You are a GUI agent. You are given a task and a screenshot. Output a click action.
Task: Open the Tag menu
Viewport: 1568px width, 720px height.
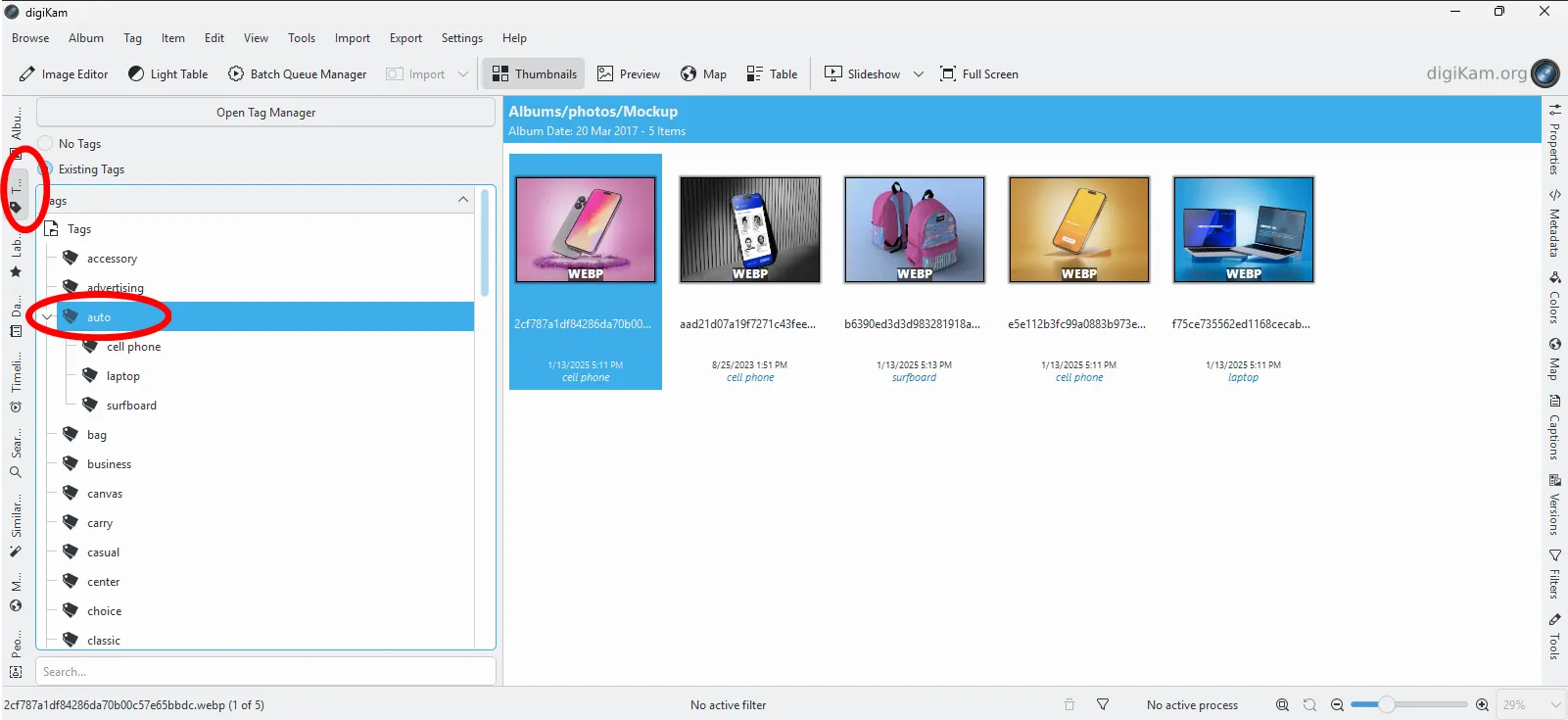132,38
